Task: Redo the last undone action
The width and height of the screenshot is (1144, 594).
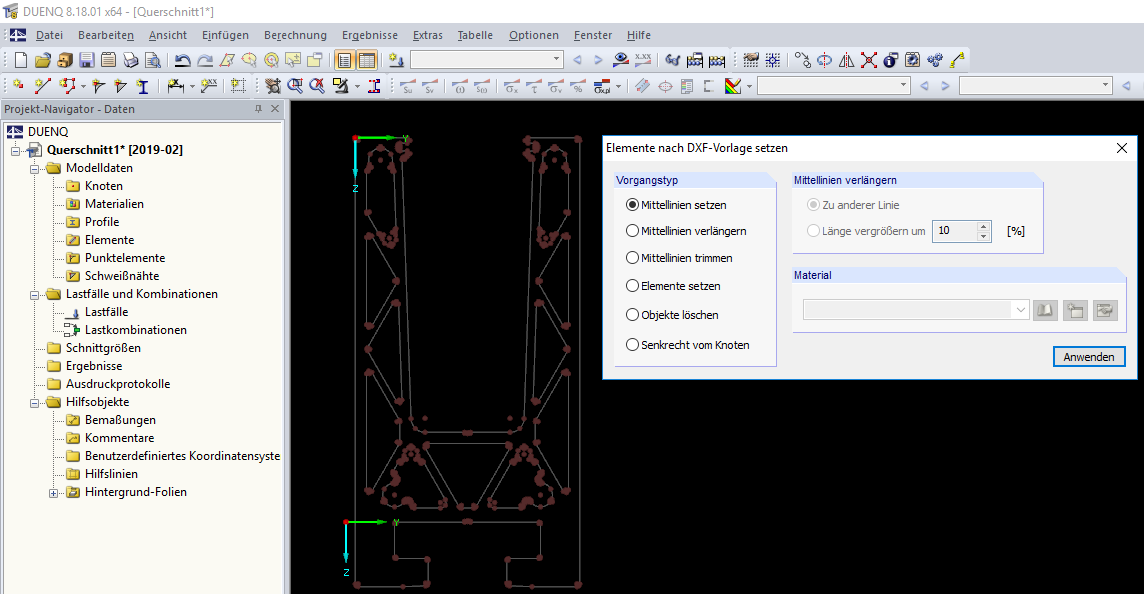Action: pos(205,60)
